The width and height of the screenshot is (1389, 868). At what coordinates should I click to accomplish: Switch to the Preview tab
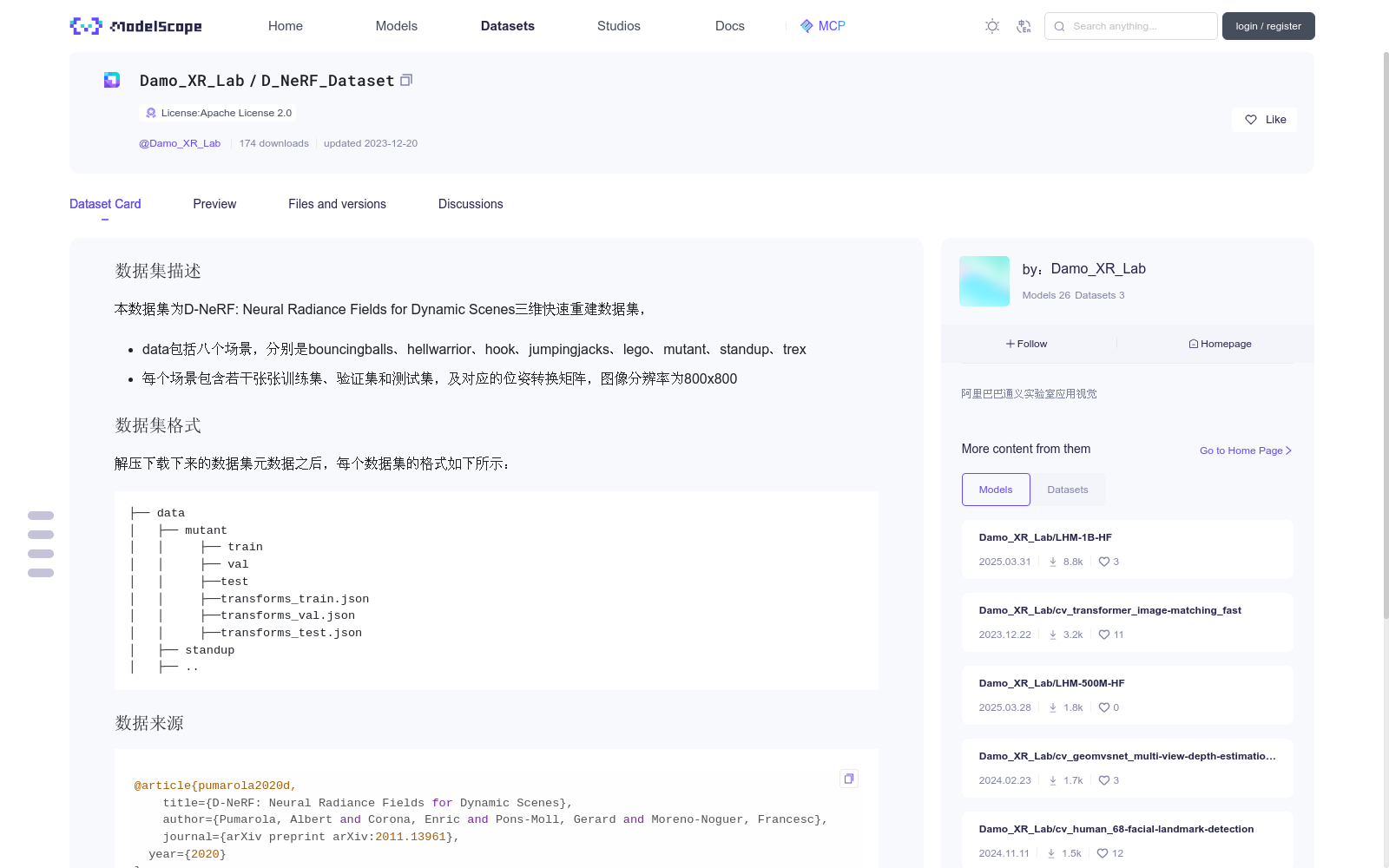tap(214, 204)
